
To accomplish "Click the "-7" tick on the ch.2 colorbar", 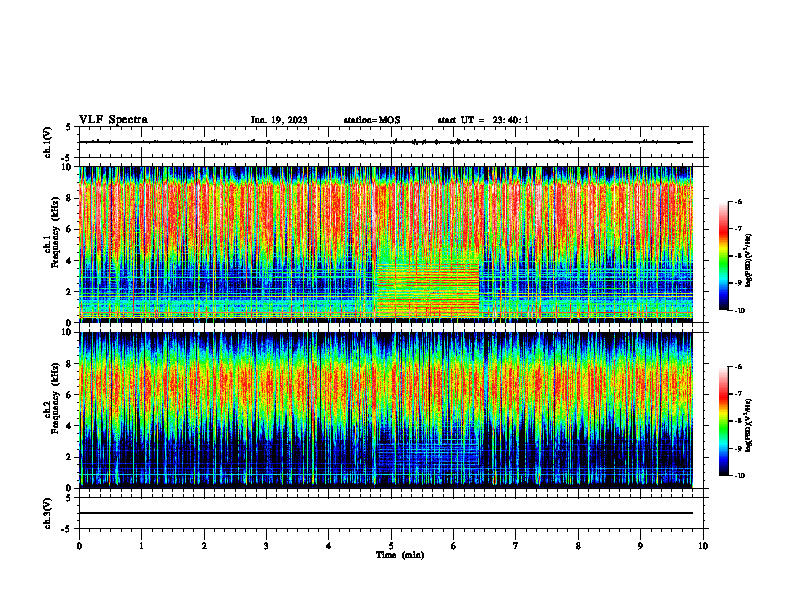I will [738, 394].
